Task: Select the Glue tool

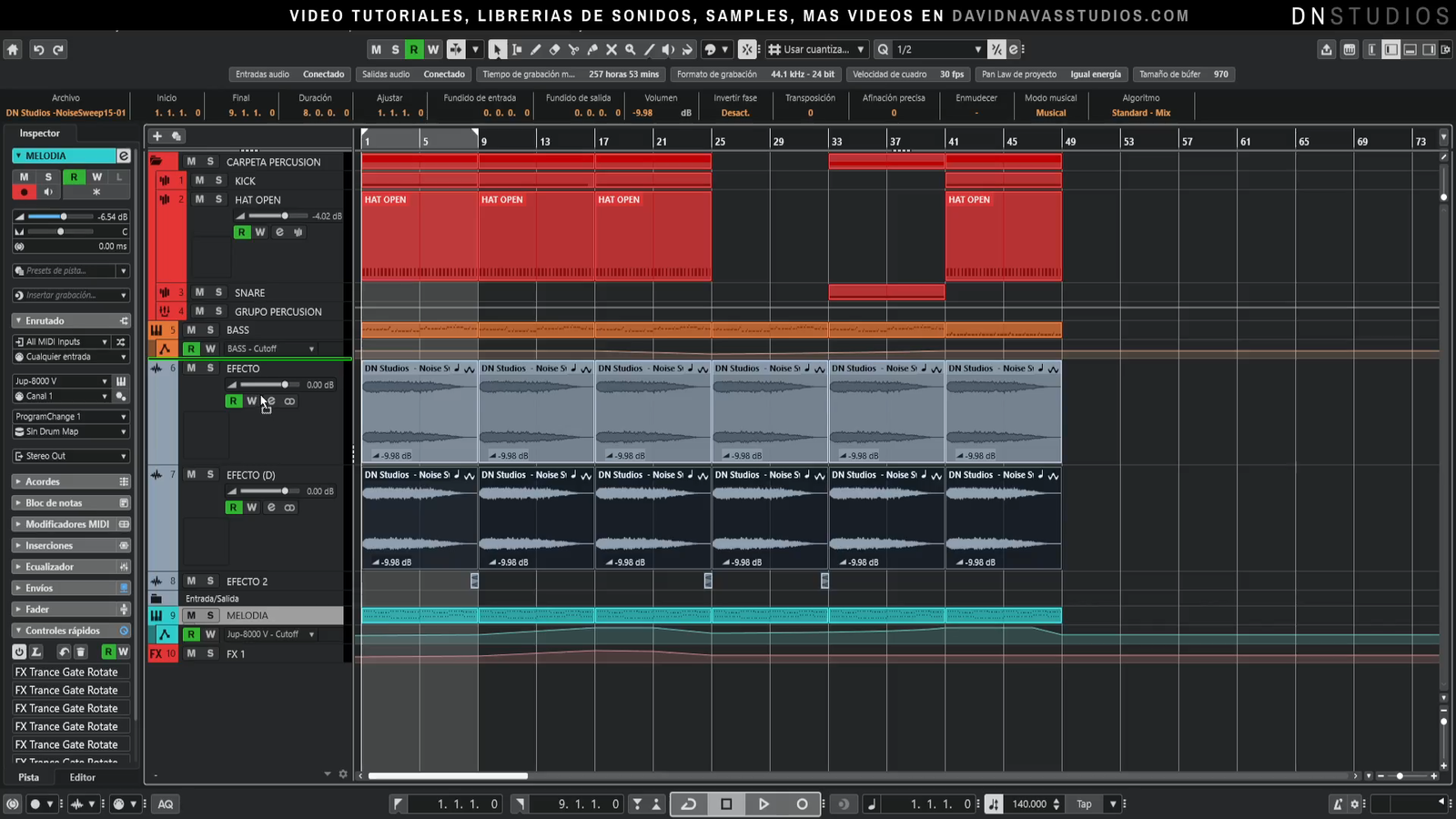Action: pyautogui.click(x=592, y=50)
